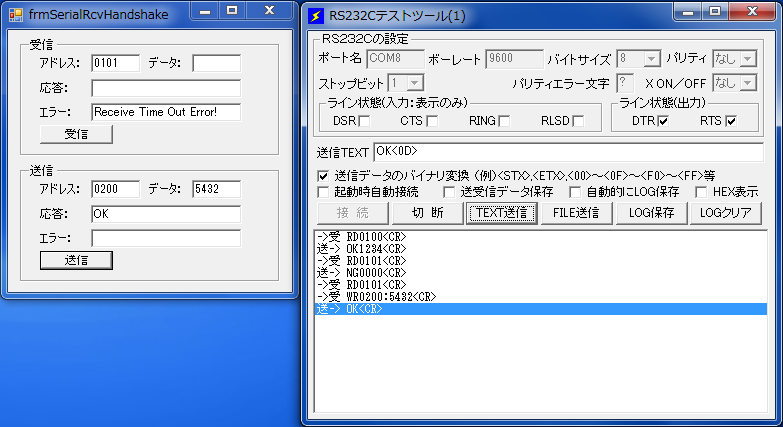Screen dimensions: 783x427
Task: Uncheck the DTR output line checkbox
Action: [663, 121]
